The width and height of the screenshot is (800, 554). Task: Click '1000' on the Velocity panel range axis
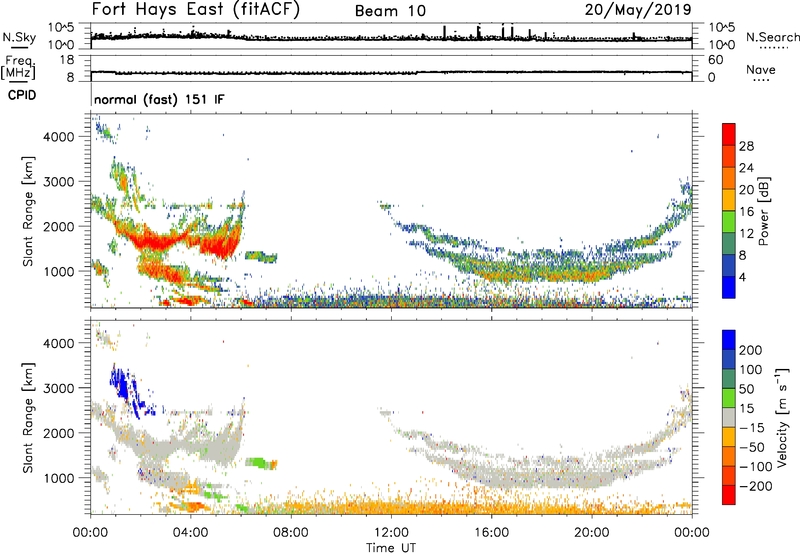tap(58, 478)
